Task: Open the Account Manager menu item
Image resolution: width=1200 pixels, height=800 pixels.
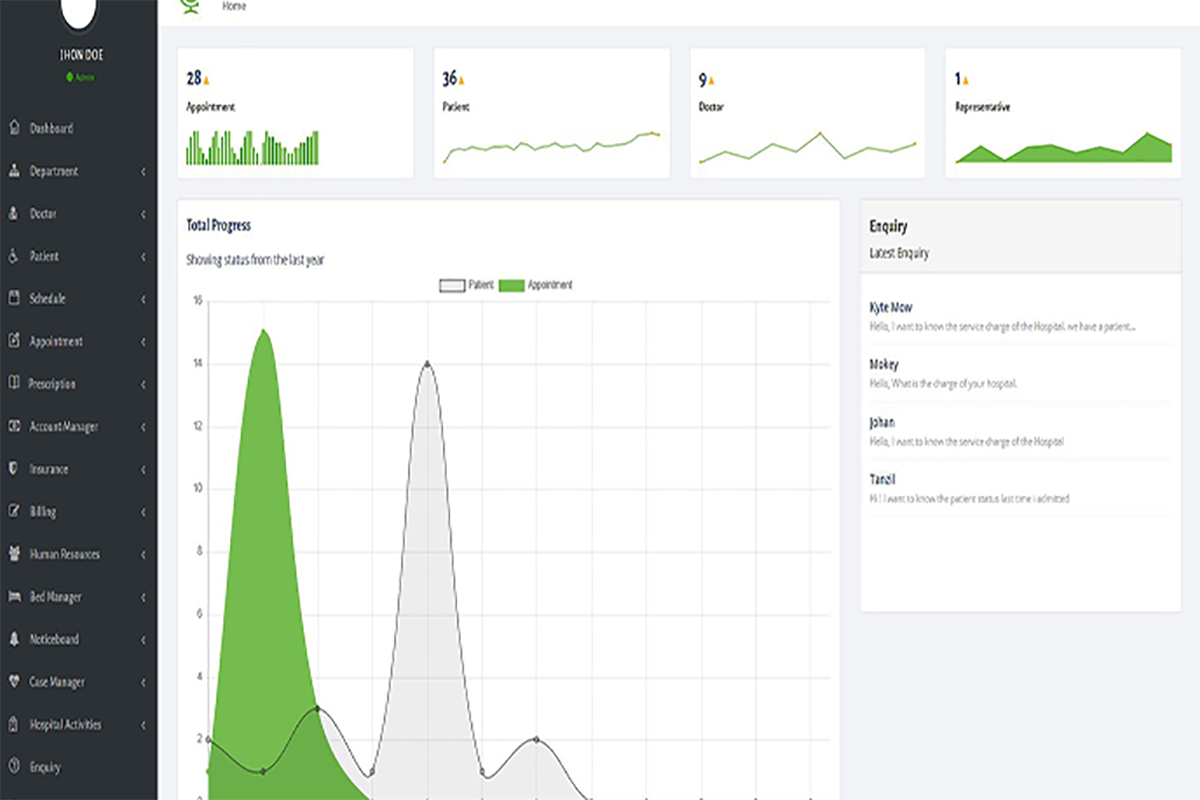Action: pyautogui.click(x=64, y=427)
